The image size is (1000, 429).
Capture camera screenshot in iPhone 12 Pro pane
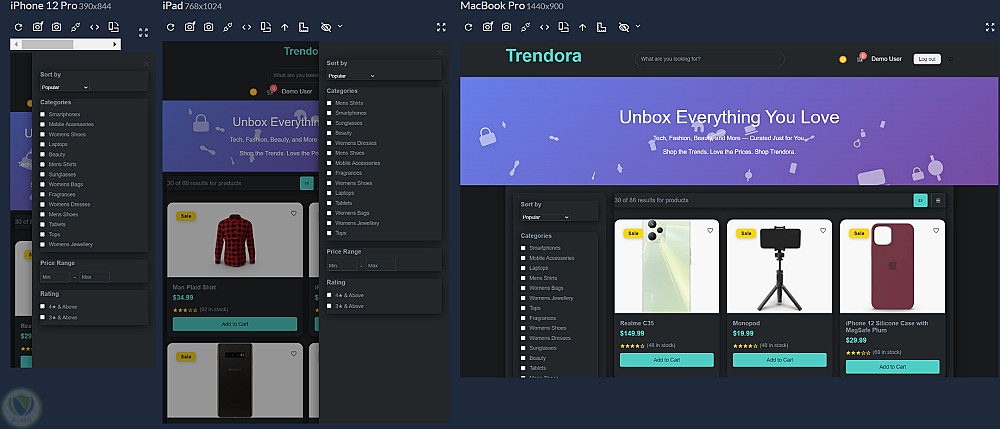point(56,27)
